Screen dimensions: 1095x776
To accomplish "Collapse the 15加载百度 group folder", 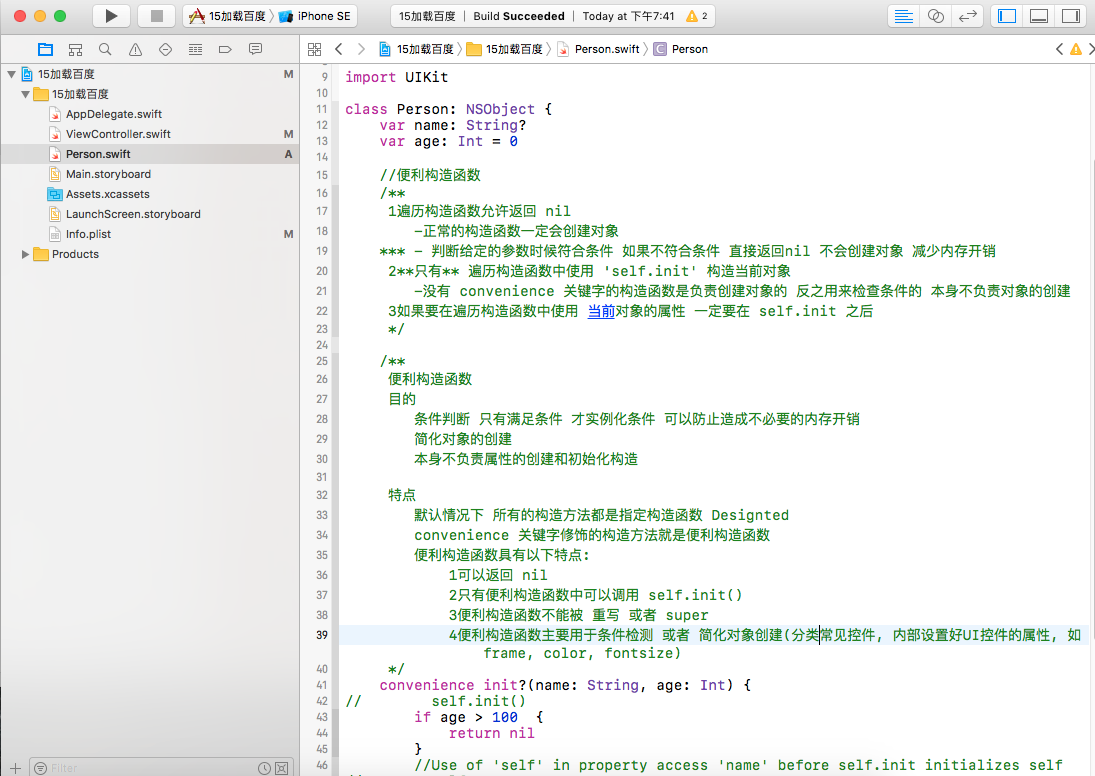I will coord(25,94).
